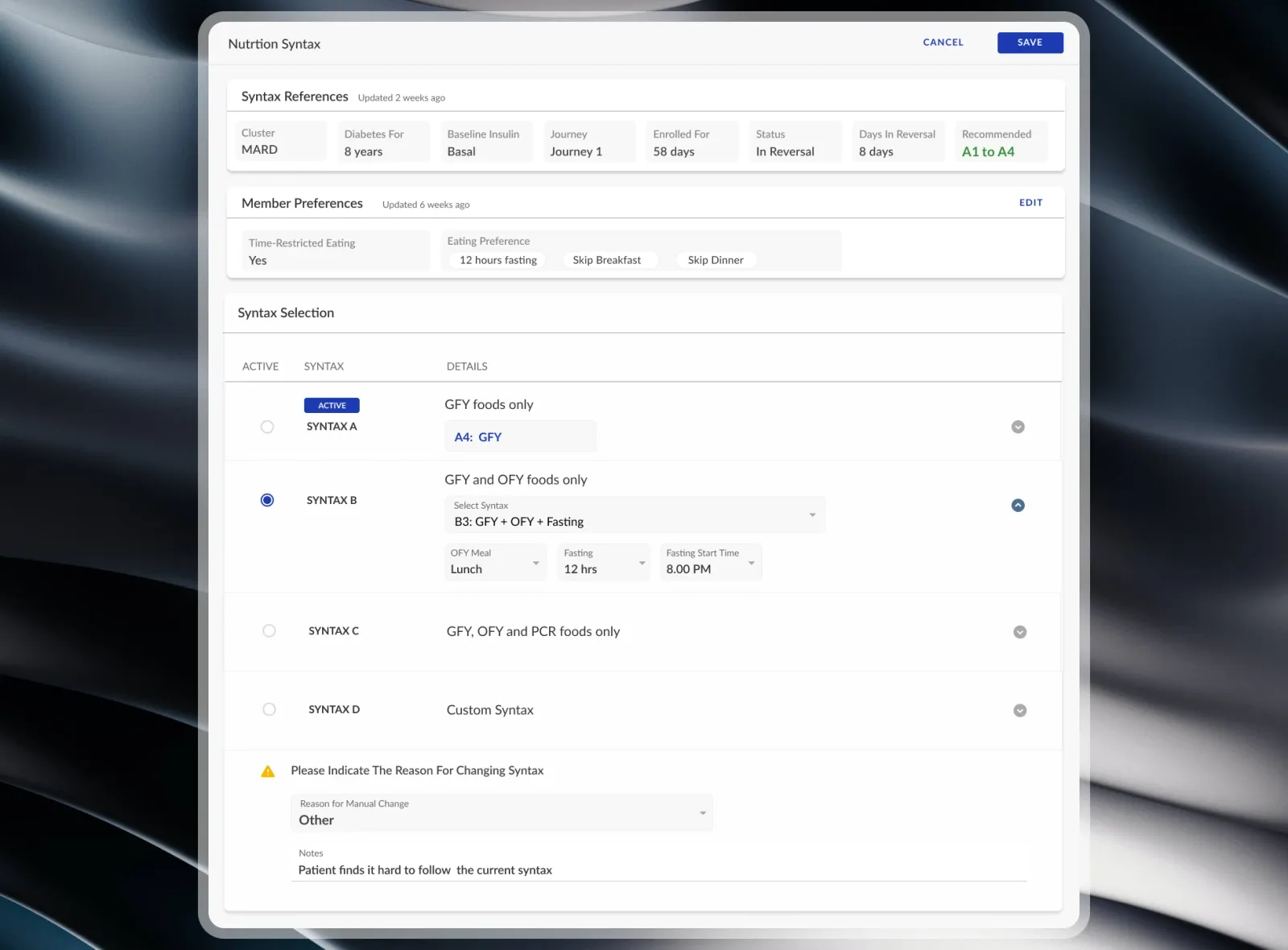Click the Time-Restricted Eating Yes field
This screenshot has height=950, width=1288.
336,251
